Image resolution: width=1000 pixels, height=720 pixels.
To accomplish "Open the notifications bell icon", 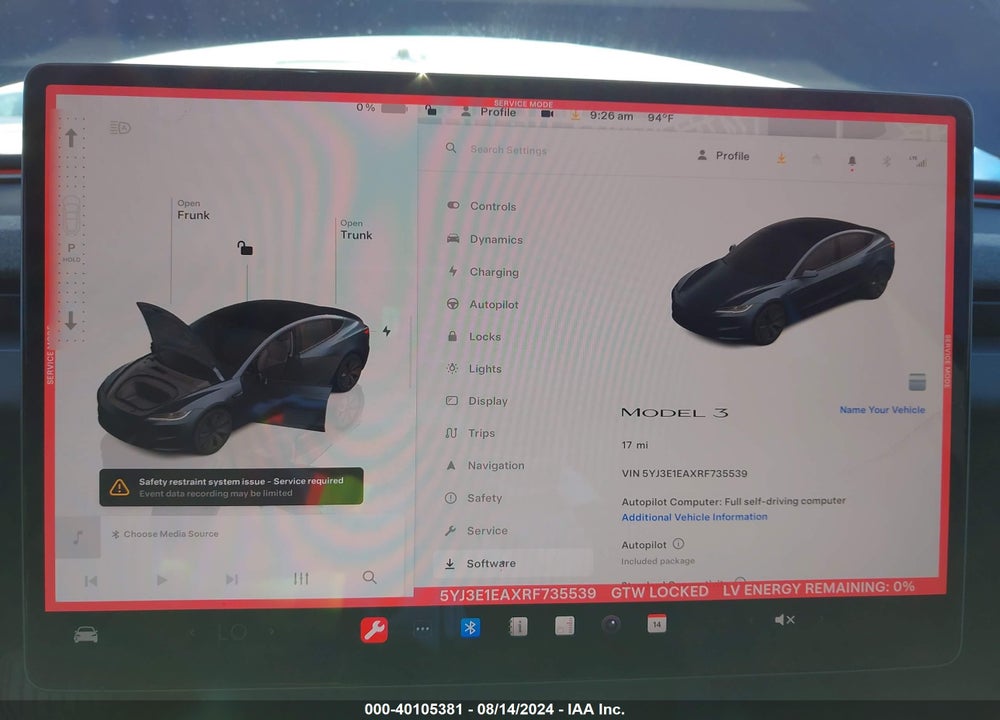I will 852,162.
